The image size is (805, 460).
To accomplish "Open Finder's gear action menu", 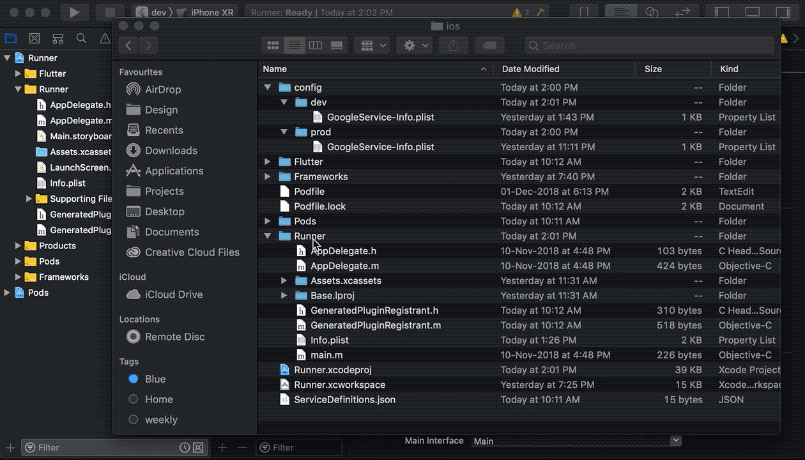I will 415,46.
